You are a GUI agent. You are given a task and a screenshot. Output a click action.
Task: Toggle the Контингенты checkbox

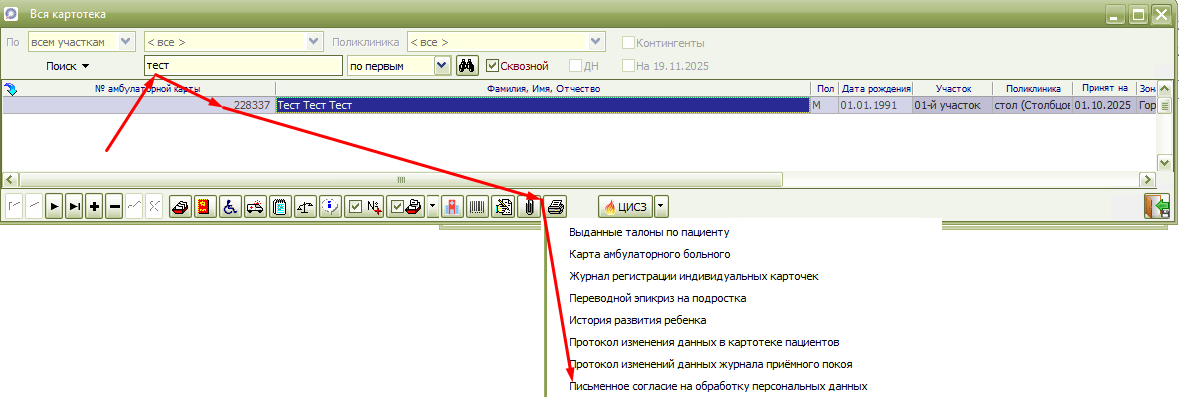pos(629,43)
